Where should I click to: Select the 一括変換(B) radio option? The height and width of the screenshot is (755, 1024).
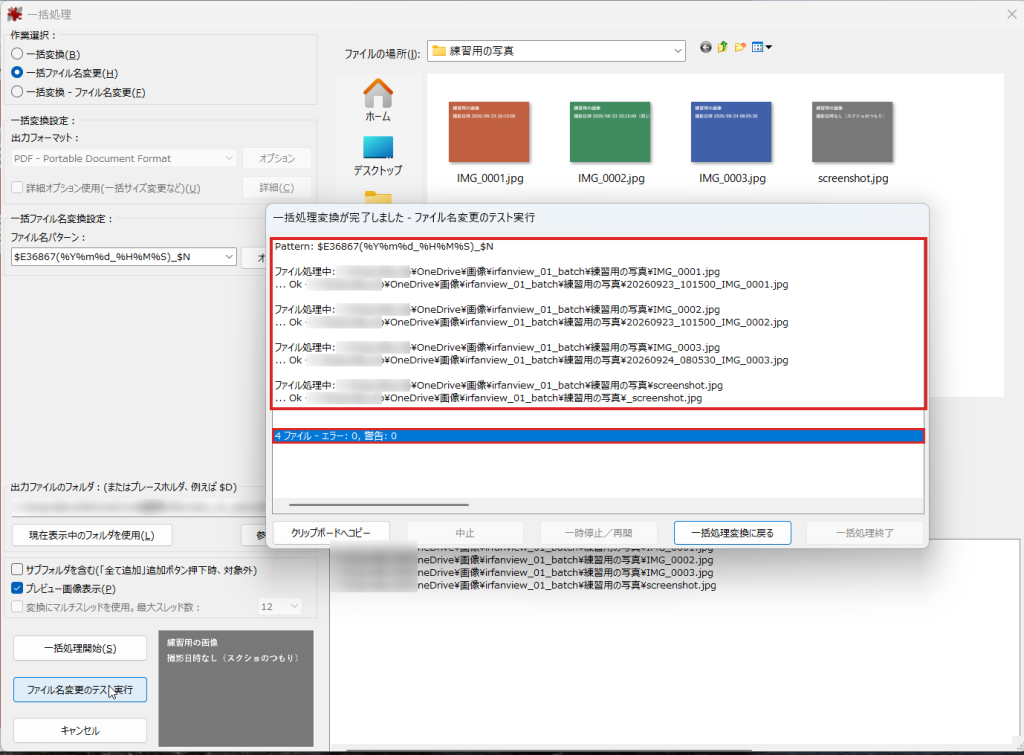[18, 54]
